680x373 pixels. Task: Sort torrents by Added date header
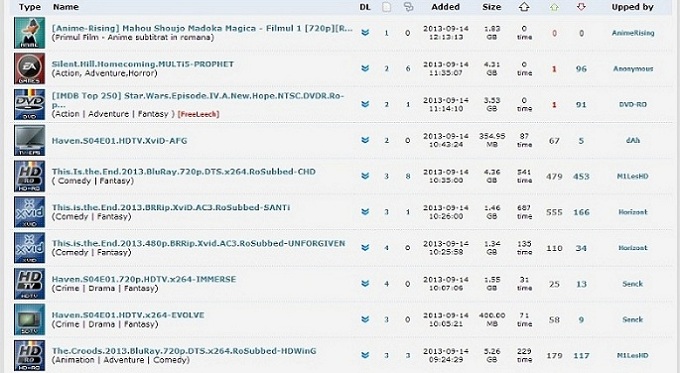pos(445,7)
